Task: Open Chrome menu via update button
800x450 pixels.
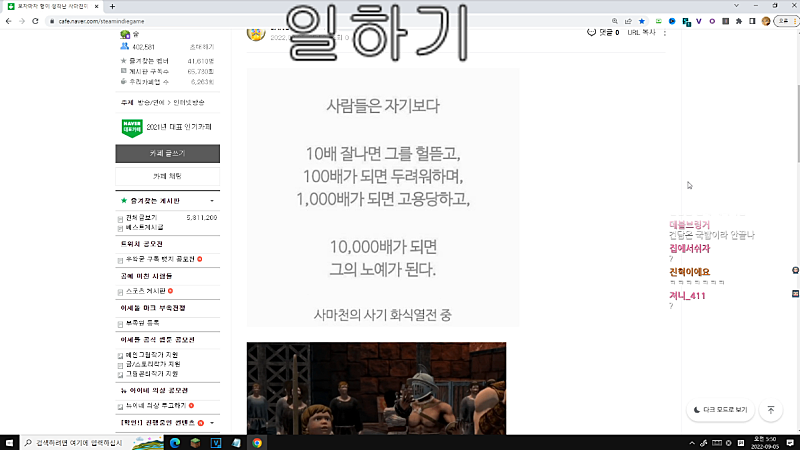Action: click(787, 21)
